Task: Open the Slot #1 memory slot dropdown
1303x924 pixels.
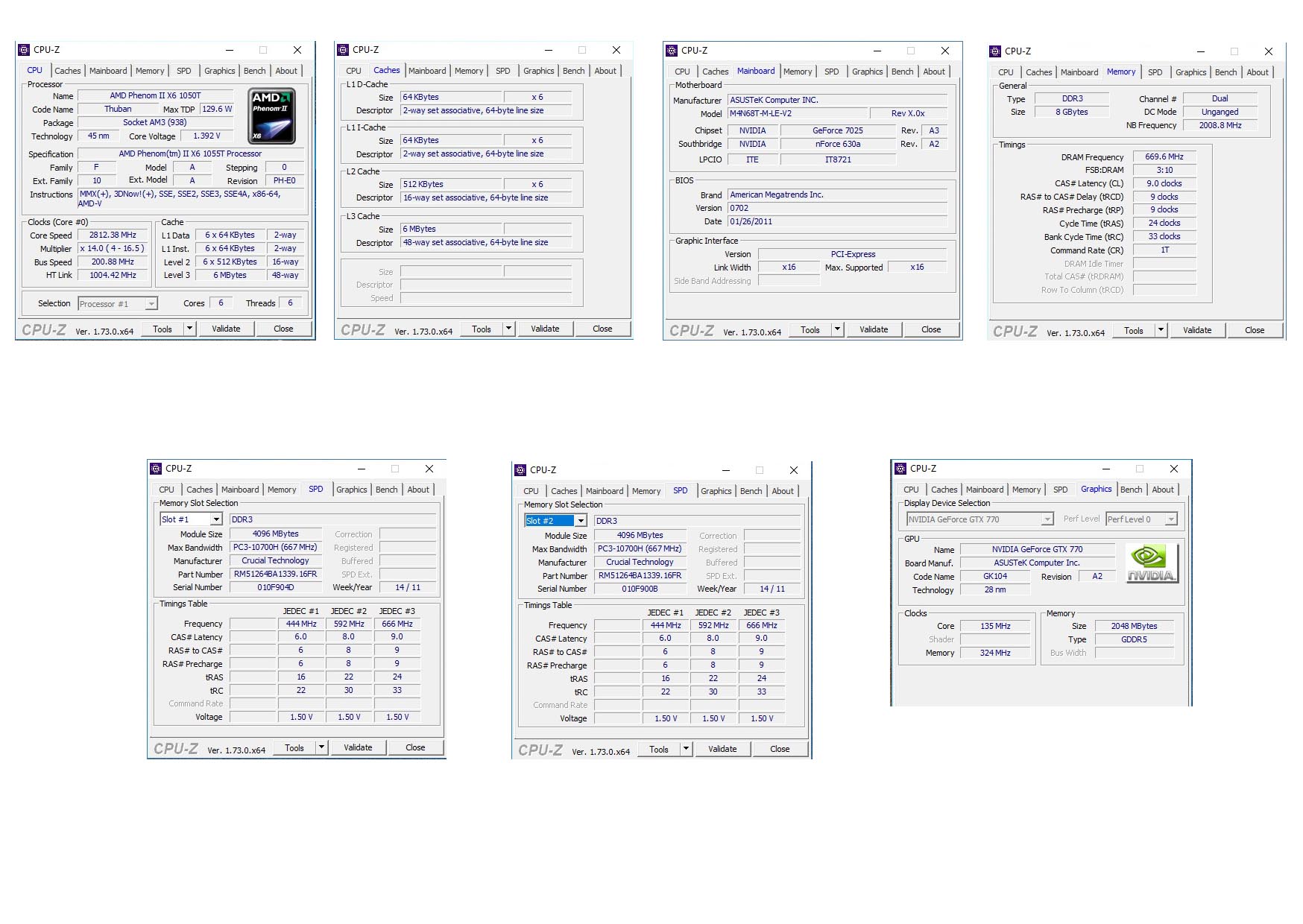Action: 216,519
